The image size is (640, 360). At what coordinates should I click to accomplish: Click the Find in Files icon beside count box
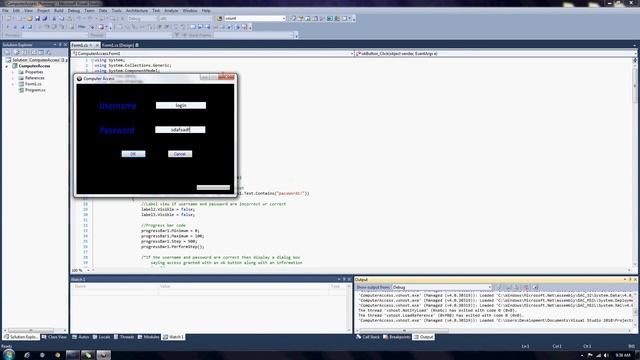tap(220, 18)
